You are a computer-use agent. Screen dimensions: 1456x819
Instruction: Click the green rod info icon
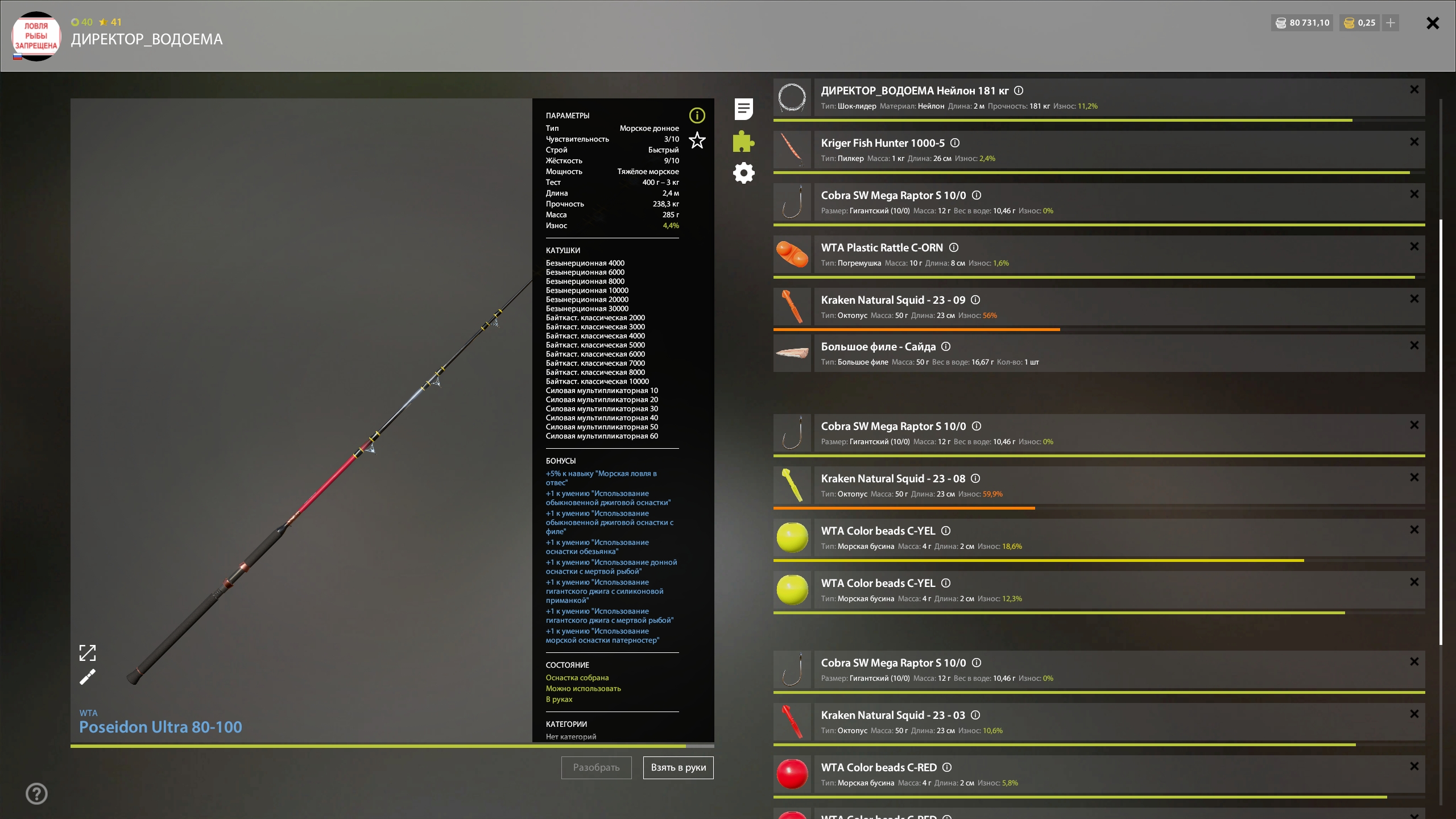point(697,115)
